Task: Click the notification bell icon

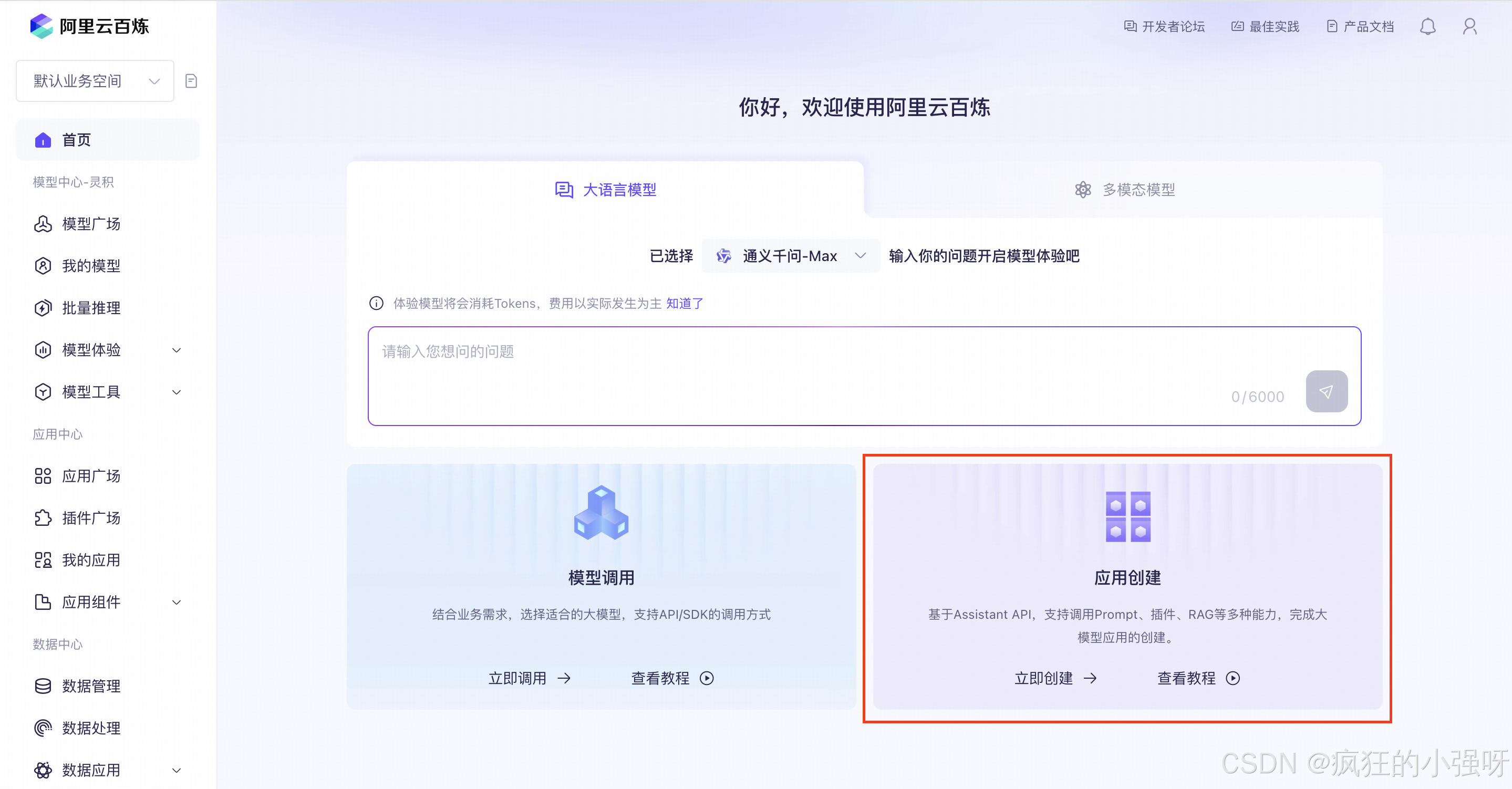Action: pyautogui.click(x=1427, y=26)
